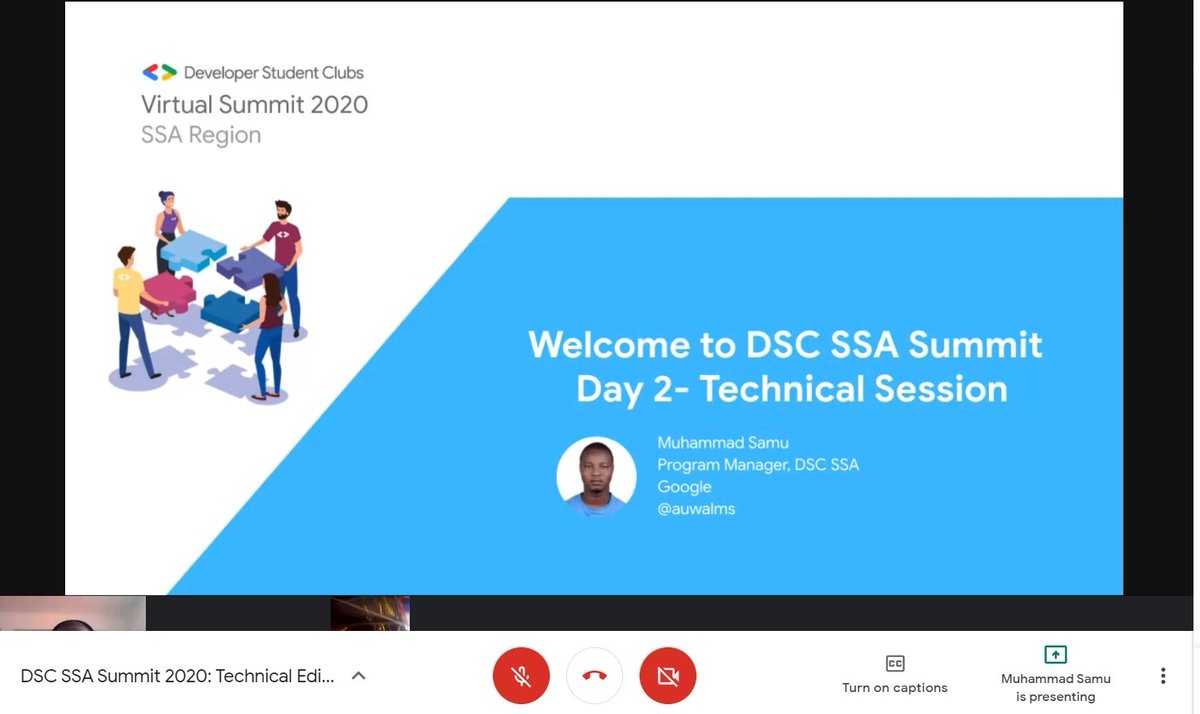Click 'Program Manager, DSC SSA' text

coord(758,464)
